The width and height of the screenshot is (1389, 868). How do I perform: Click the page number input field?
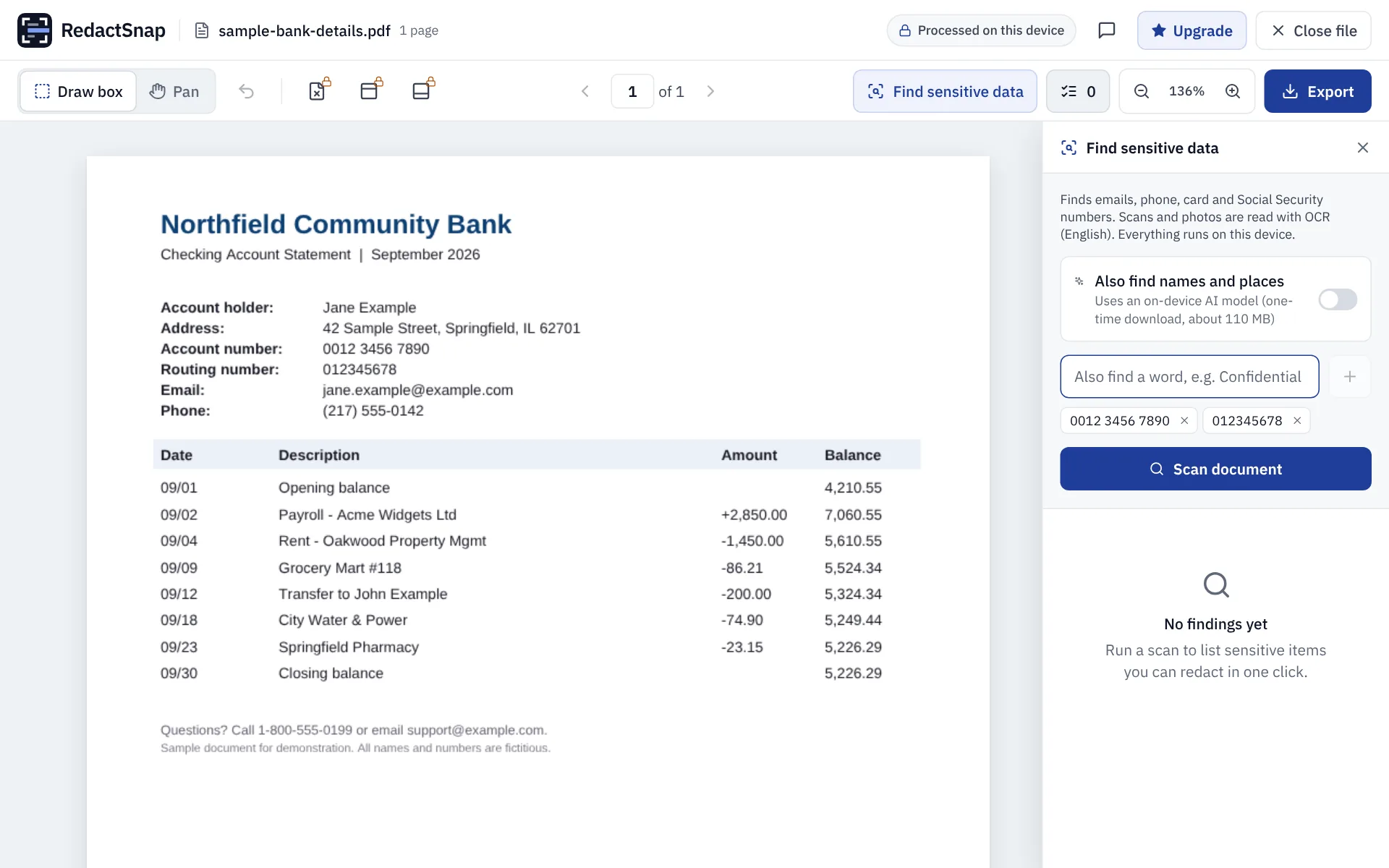point(632,91)
